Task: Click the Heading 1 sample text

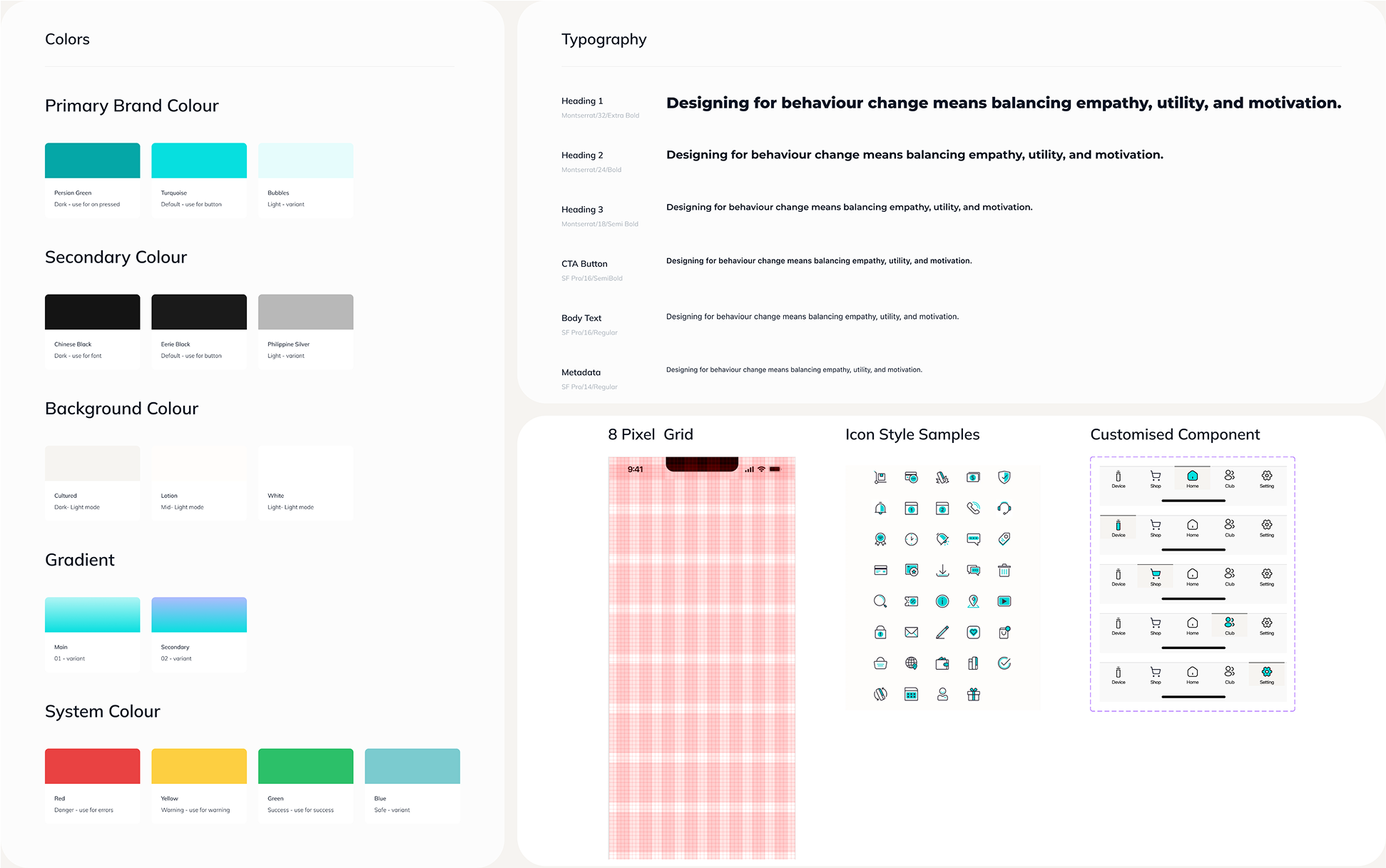Action: click(x=1003, y=103)
